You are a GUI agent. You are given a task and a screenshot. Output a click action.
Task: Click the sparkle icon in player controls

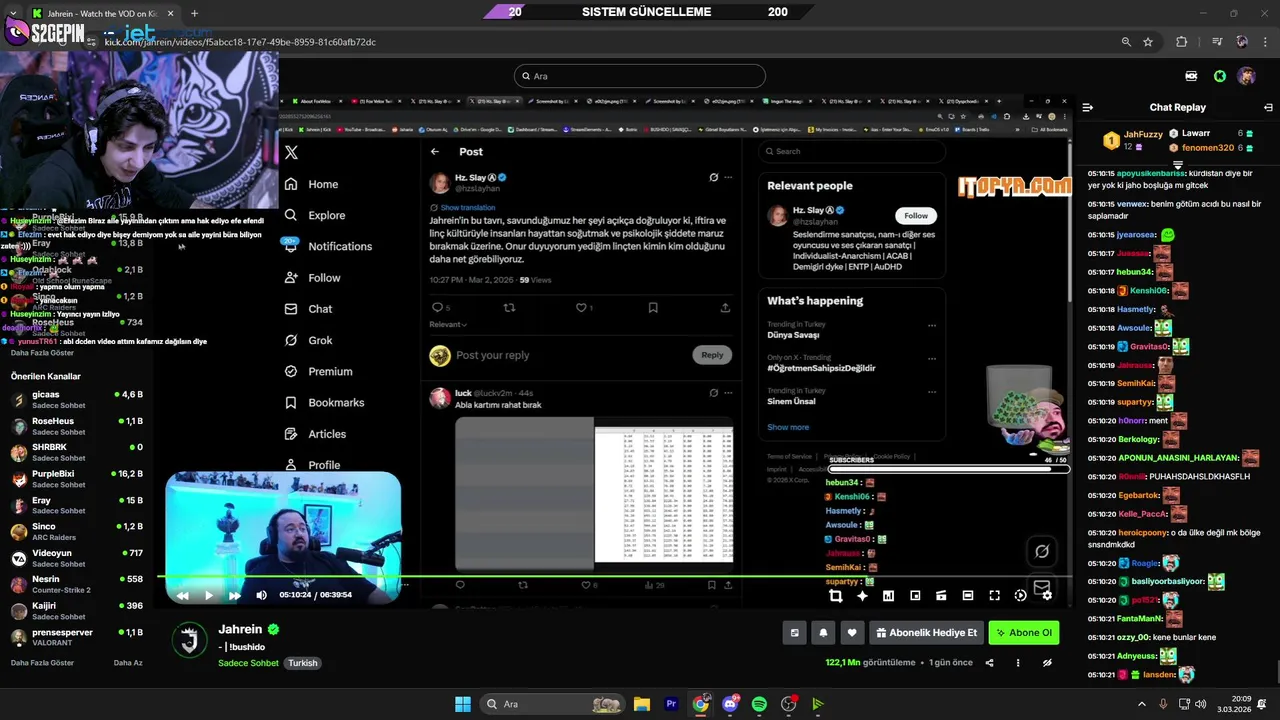click(x=862, y=595)
